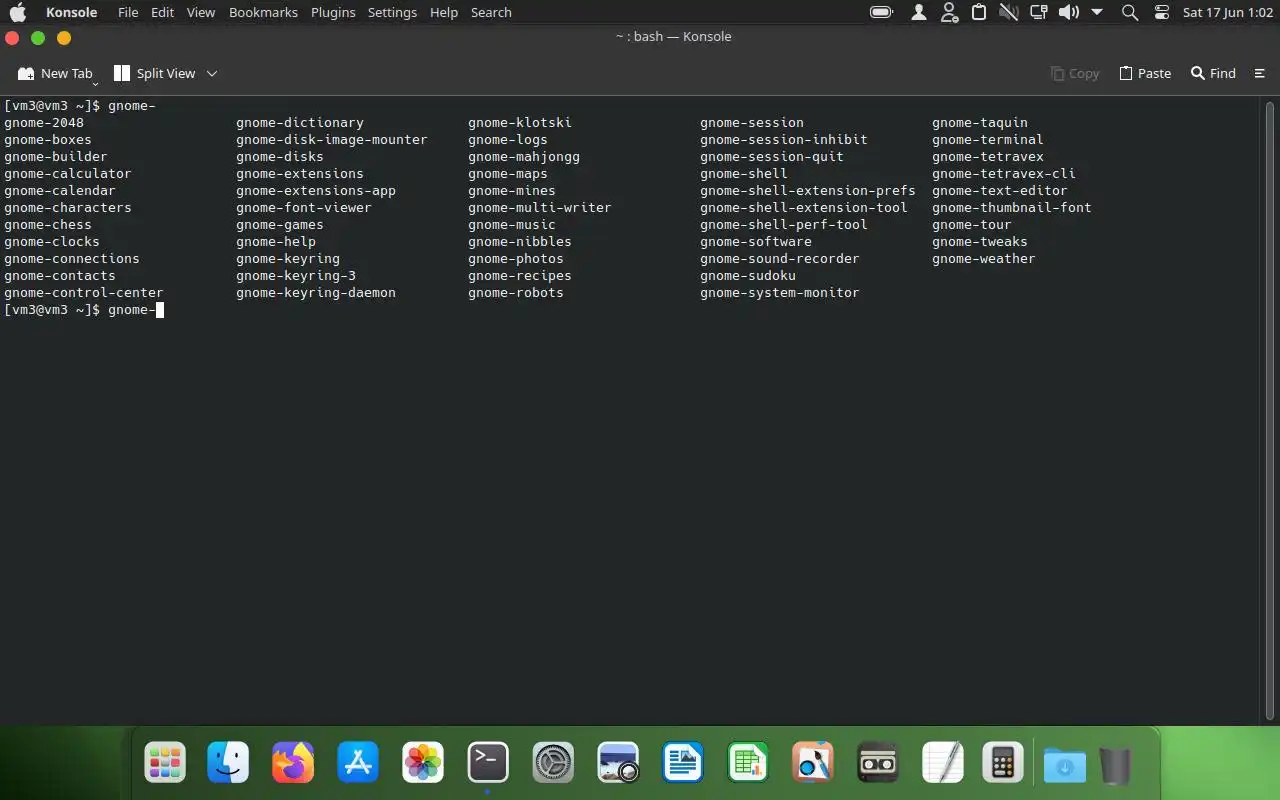Click the date and time clock
This screenshot has width=1280, height=800.
click(x=1227, y=12)
